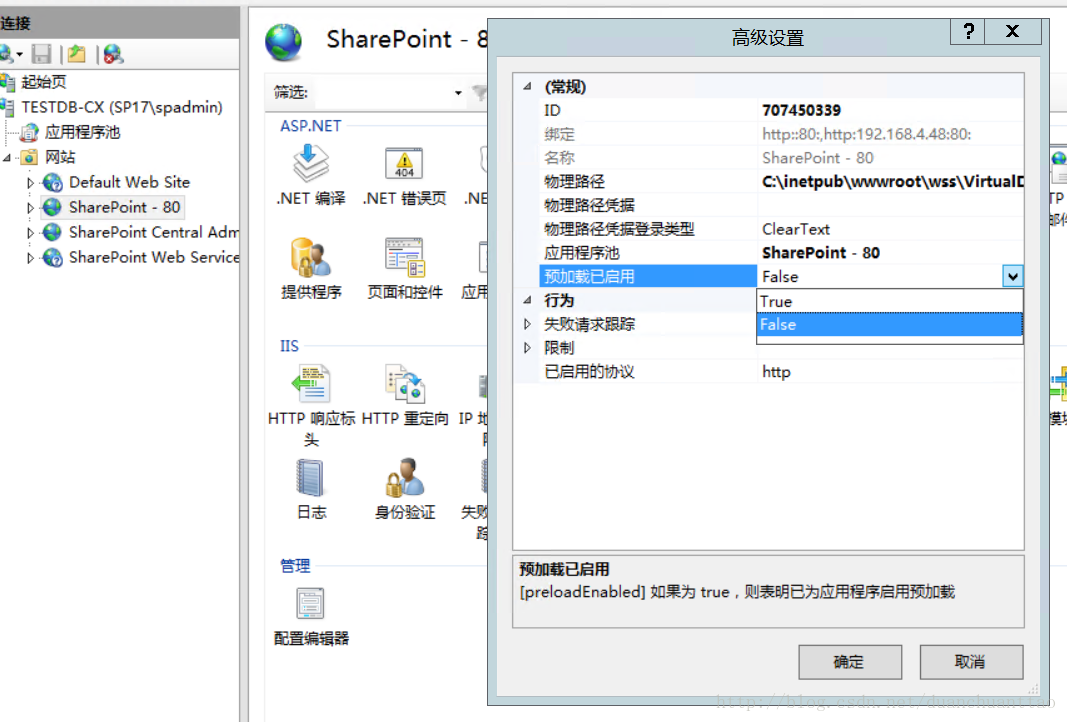Click the save icon in connections toolbar
This screenshot has height=722, width=1067.
(42, 54)
